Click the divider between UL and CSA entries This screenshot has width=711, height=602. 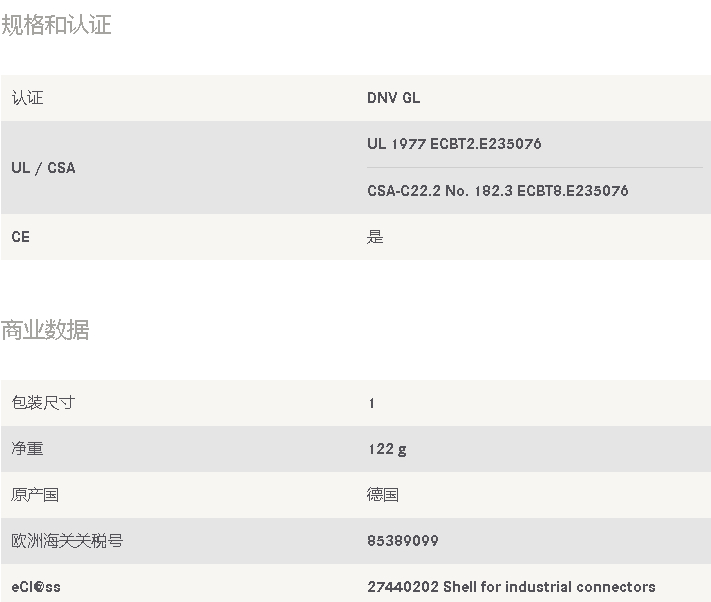pos(535,167)
